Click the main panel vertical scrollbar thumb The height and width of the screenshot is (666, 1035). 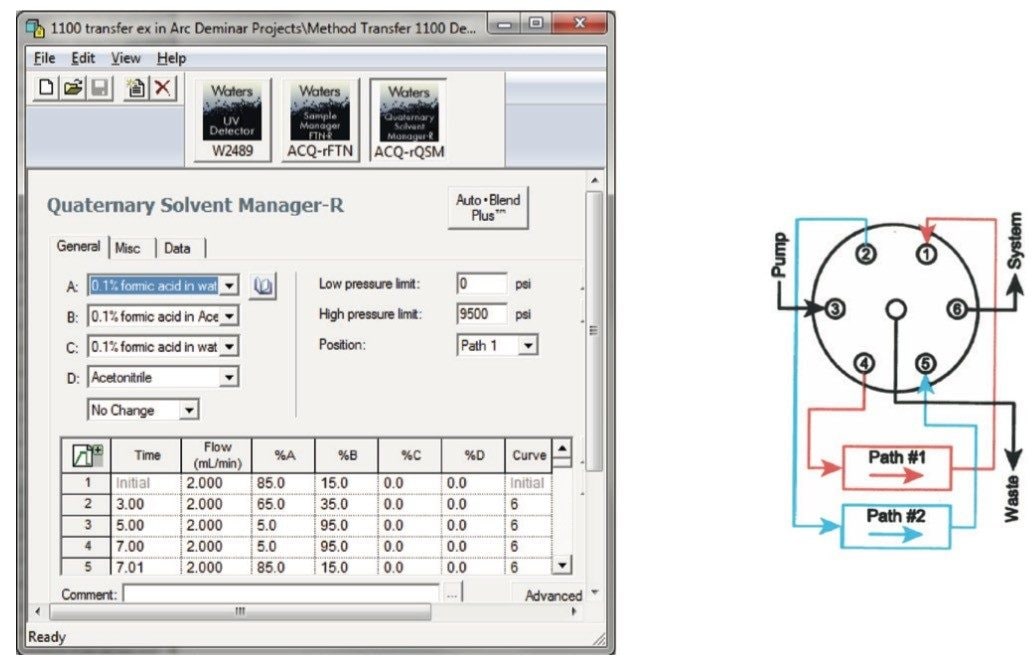[594, 330]
